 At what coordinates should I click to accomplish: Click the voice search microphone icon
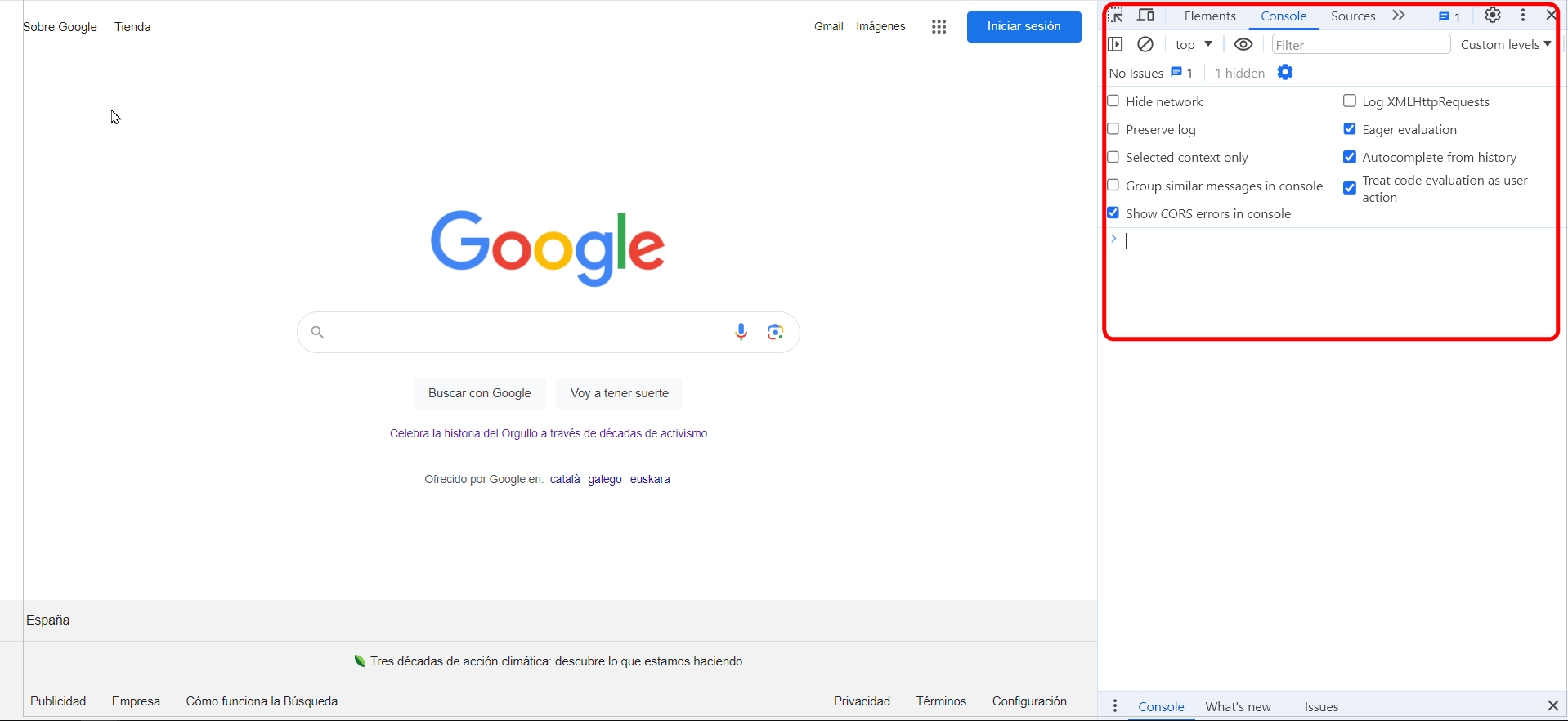click(741, 332)
